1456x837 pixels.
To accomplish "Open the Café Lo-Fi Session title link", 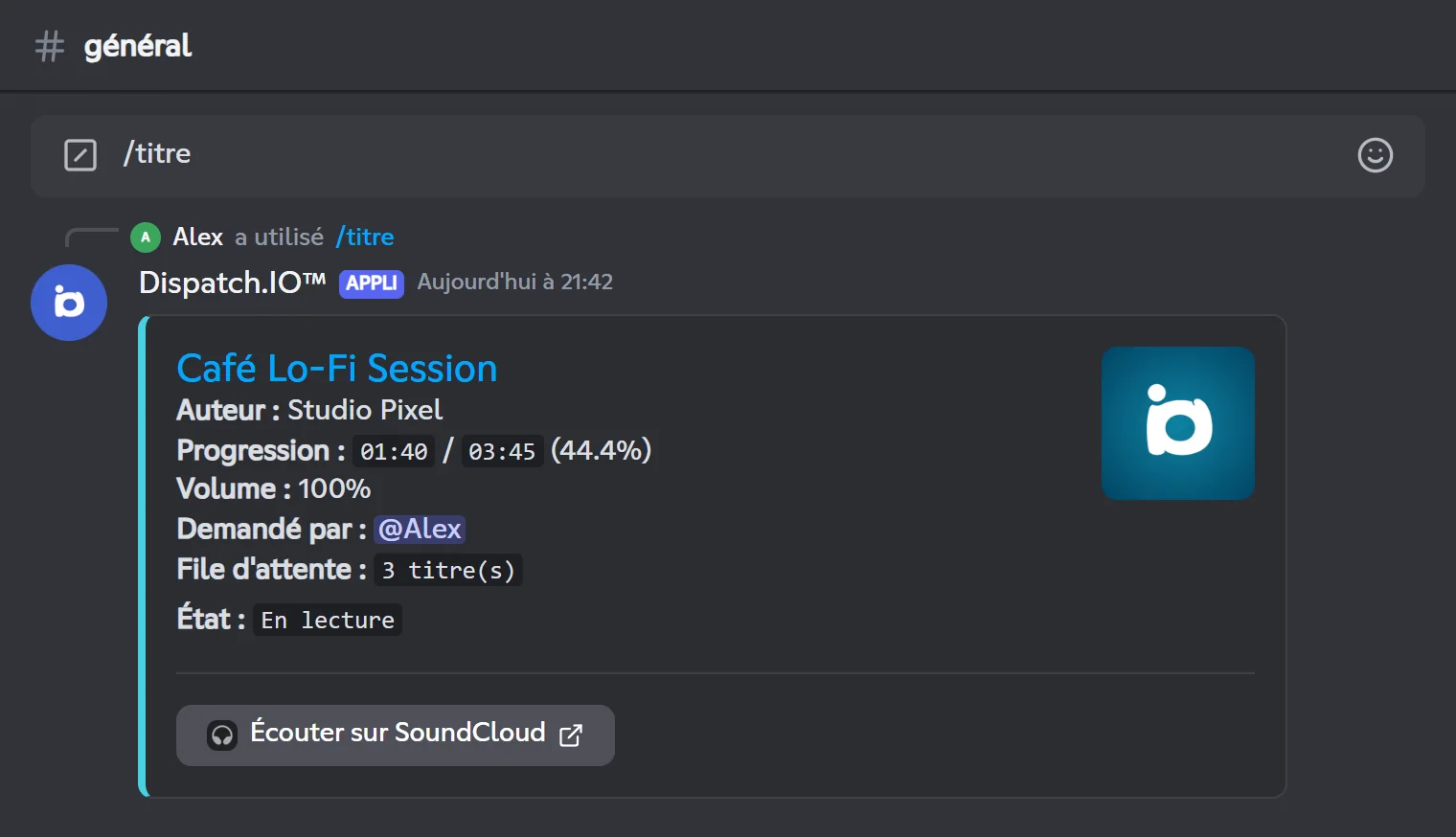I will 337,369.
